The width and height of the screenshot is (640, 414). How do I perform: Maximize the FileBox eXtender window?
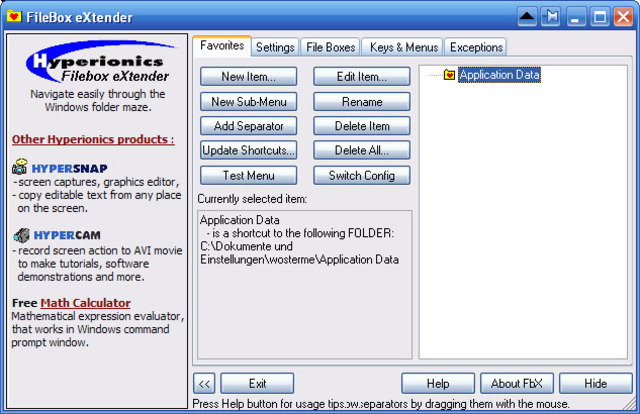[x=600, y=17]
